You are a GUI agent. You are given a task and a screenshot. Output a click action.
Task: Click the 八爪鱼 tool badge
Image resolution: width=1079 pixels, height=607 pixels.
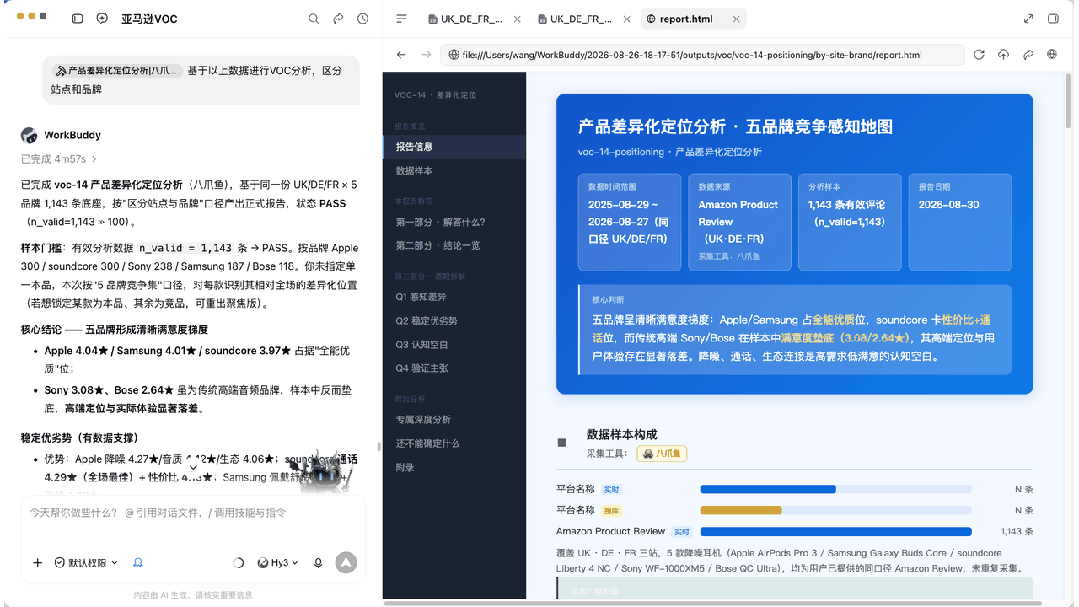pyautogui.click(x=661, y=454)
